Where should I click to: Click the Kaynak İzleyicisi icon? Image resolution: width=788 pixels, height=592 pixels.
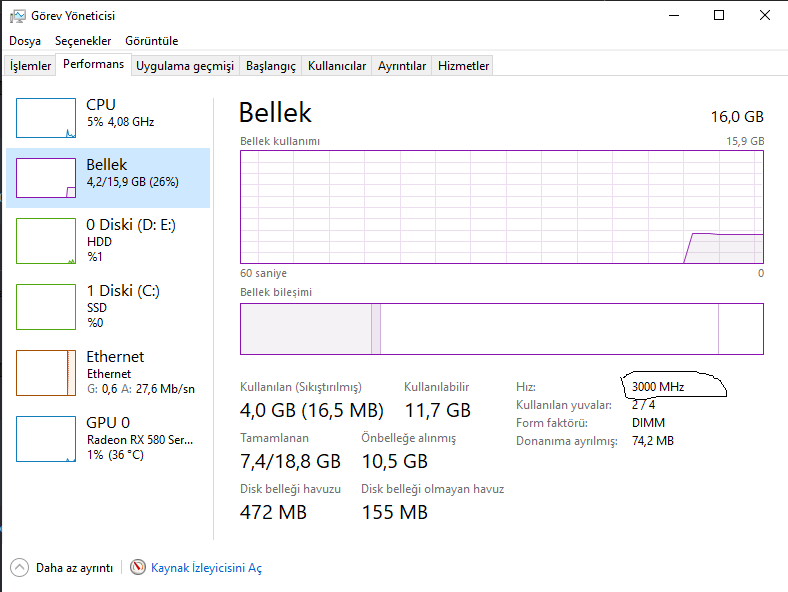(x=138, y=567)
